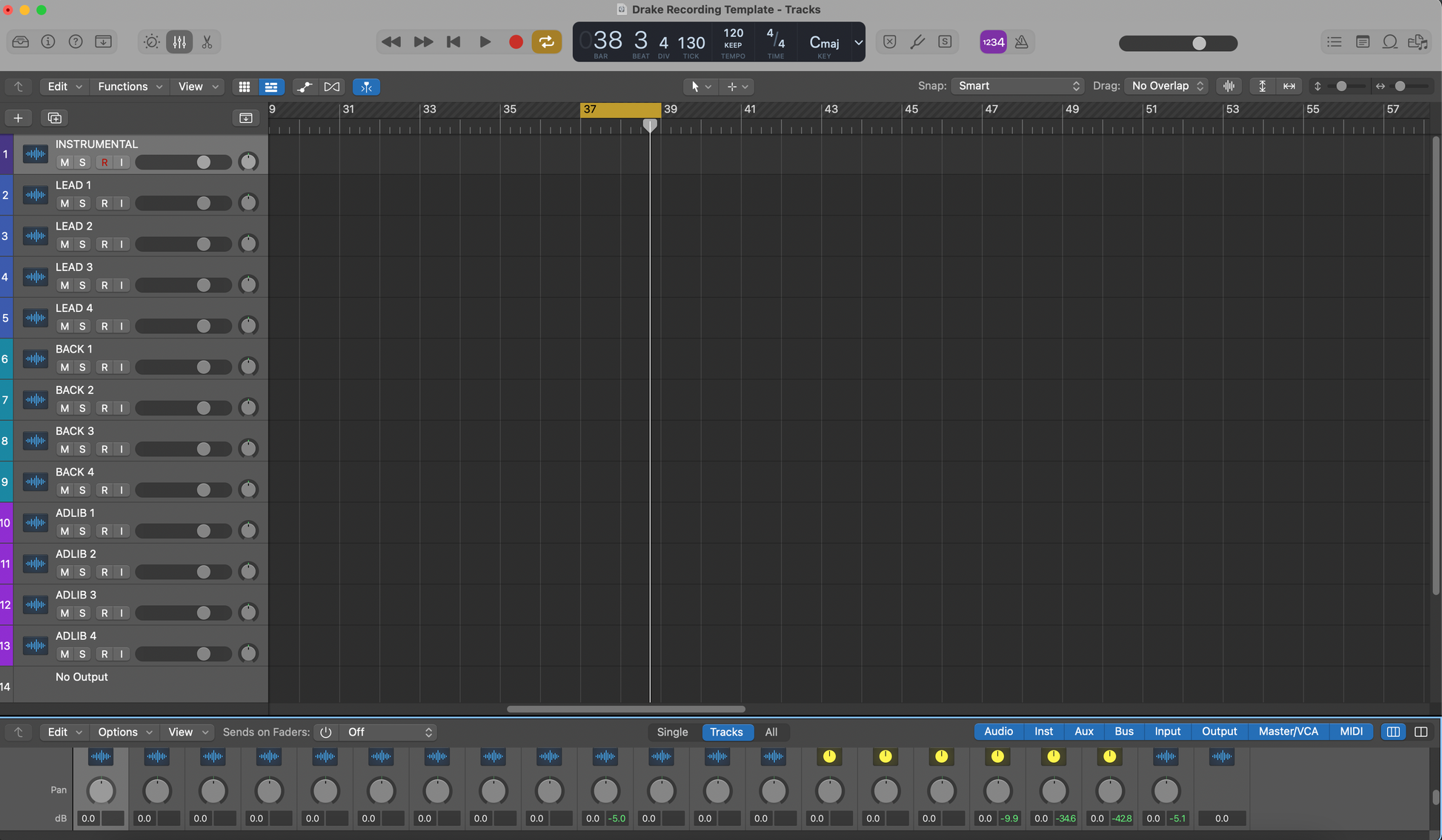The height and width of the screenshot is (840, 1442).
Task: Show automation using the automation toolbar icon
Action: click(x=304, y=87)
